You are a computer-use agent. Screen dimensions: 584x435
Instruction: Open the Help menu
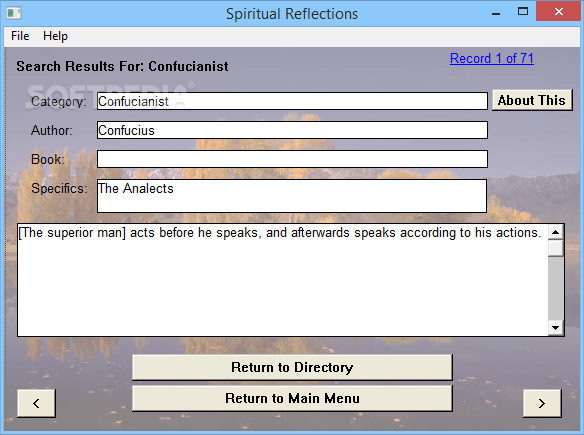tap(55, 36)
